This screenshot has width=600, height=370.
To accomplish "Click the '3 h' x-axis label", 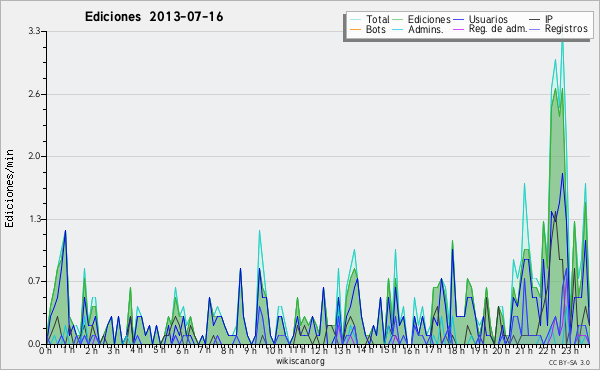I will pyautogui.click(x=114, y=350).
